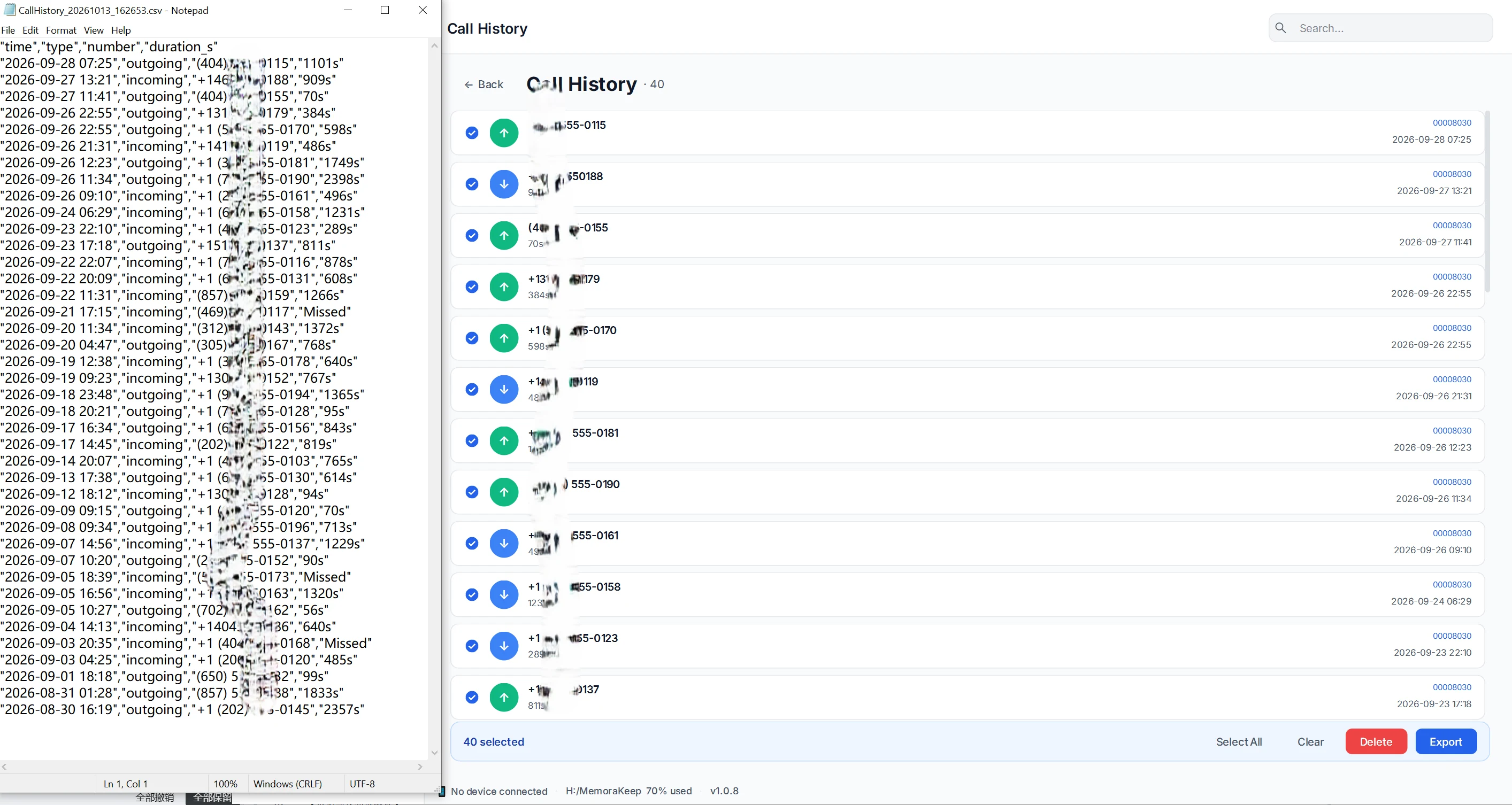The width and height of the screenshot is (1512, 805).
Task: Toggle checkbox for the 2026-09-26 12:23 call
Action: pos(472,440)
